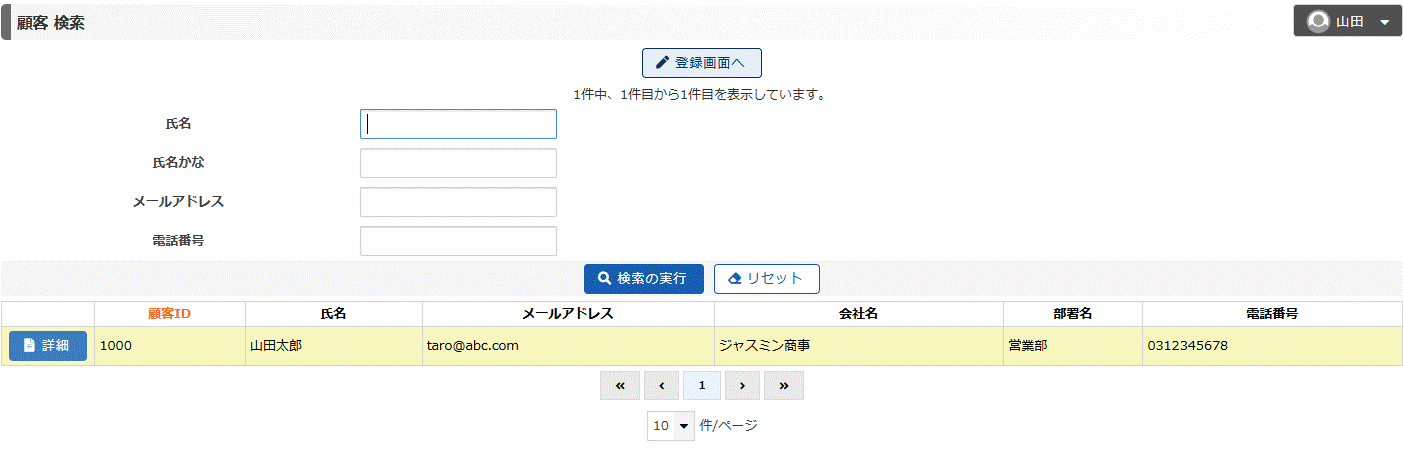
Task: Click the リセット button
Action: click(767, 279)
